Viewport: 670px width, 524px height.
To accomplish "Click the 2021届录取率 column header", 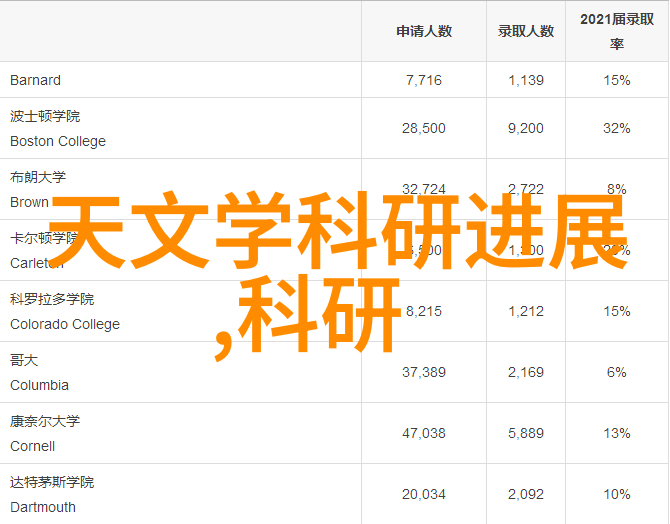I will pos(617,31).
